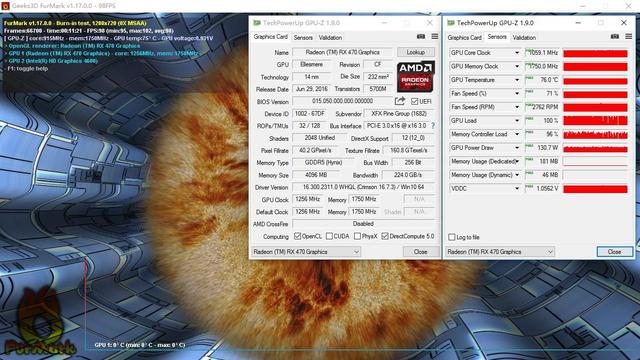Open the GPU Temperature sensor dropdown arrow
This screenshot has height=360, width=640.
point(517,80)
